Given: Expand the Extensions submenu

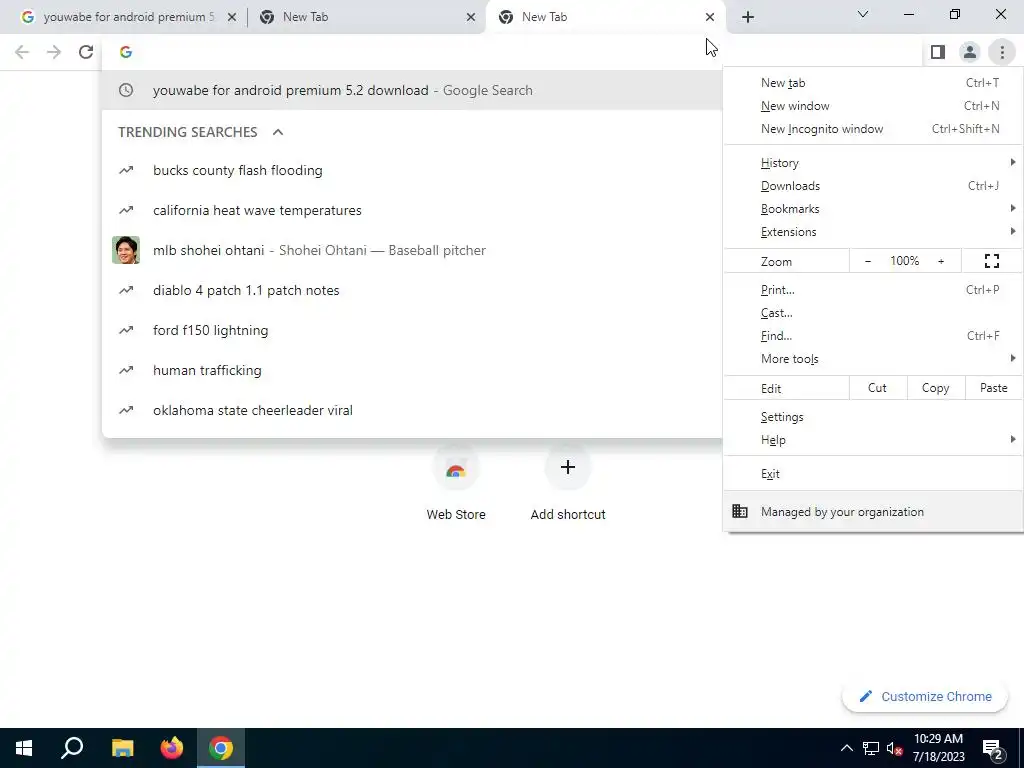Looking at the screenshot, I should [x=873, y=232].
